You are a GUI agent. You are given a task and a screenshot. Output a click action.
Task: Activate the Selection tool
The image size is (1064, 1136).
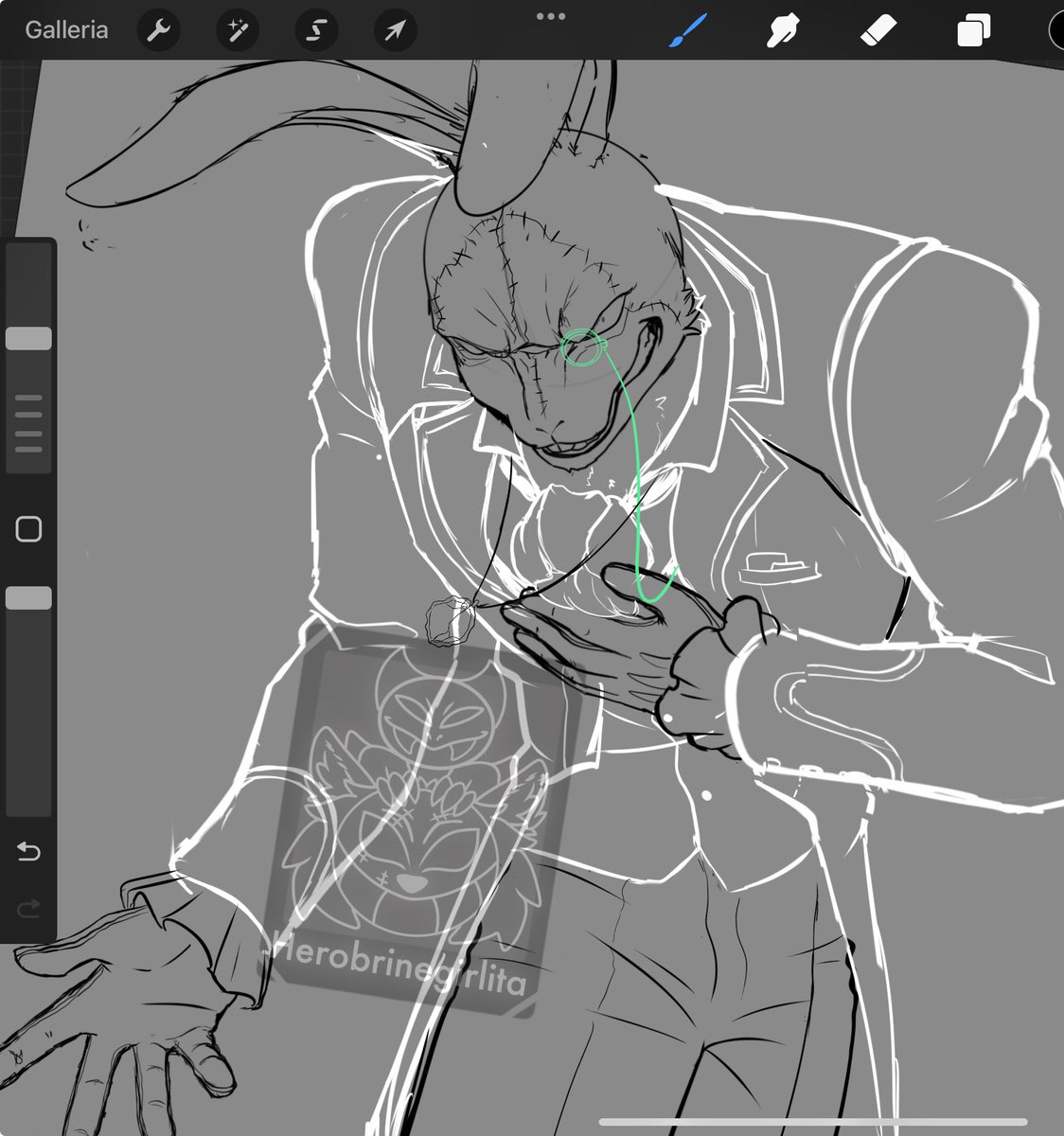click(x=316, y=30)
